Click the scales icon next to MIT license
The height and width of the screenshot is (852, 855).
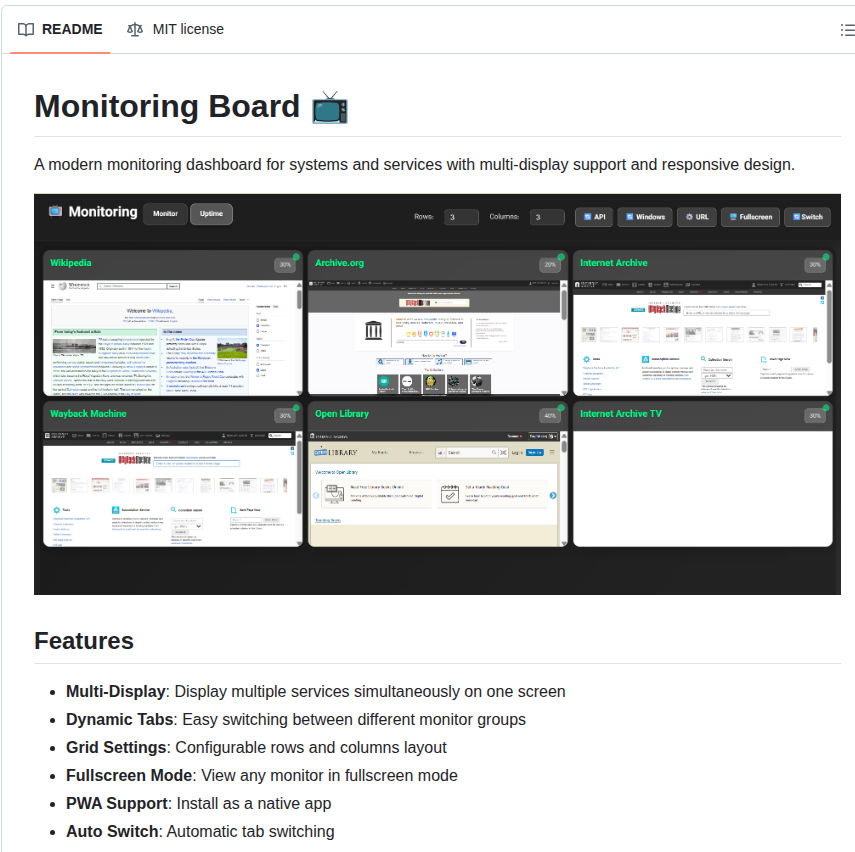click(x=134, y=29)
